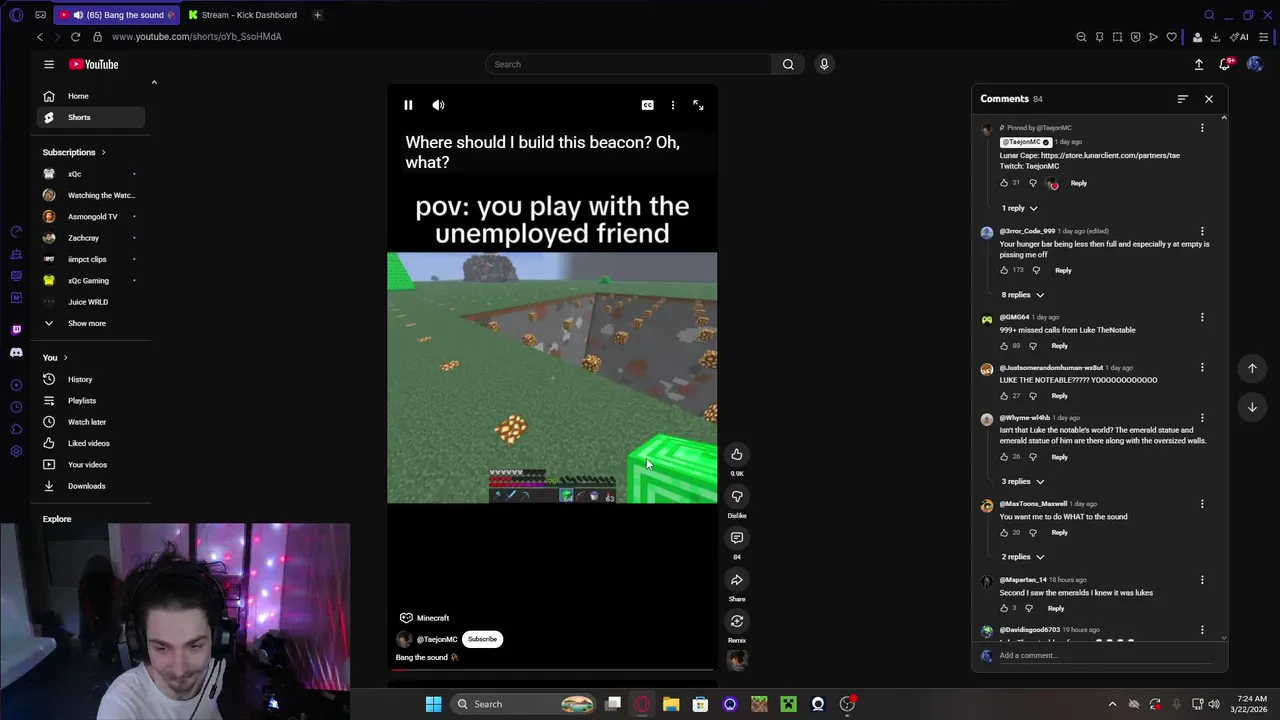Open xQc subscription channel

91,174
